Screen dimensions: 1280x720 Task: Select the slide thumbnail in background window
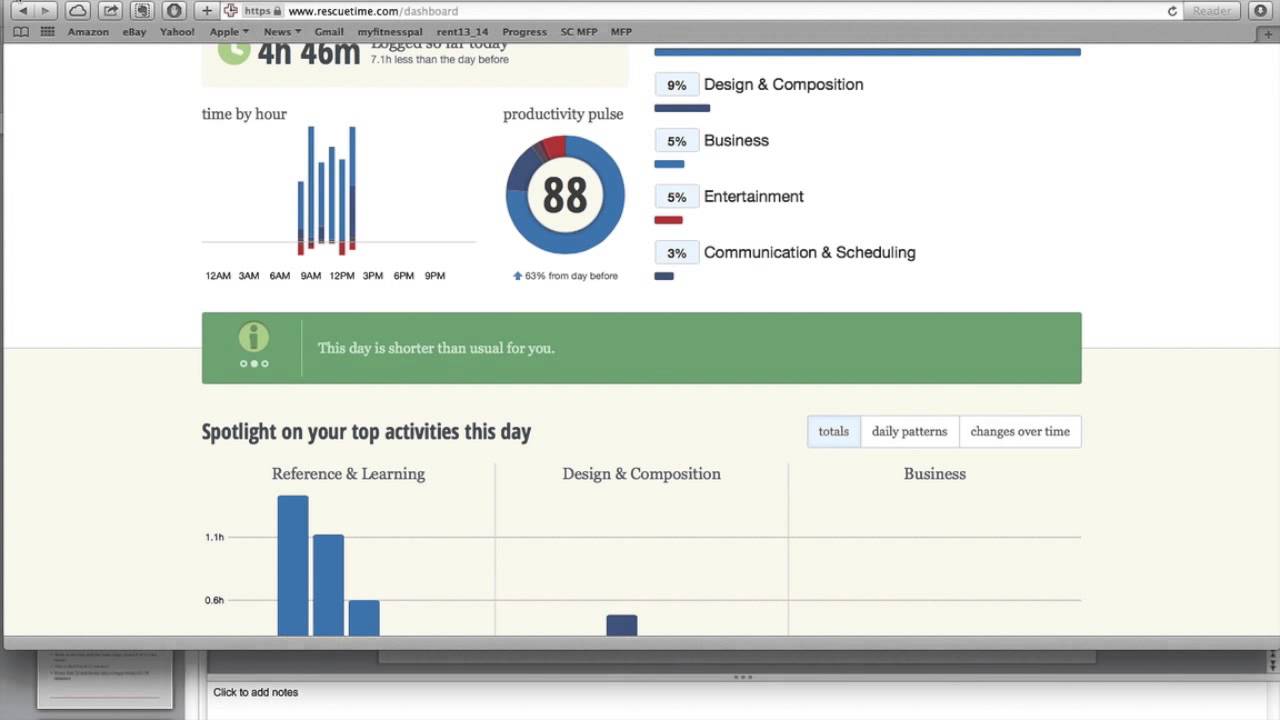[105, 678]
